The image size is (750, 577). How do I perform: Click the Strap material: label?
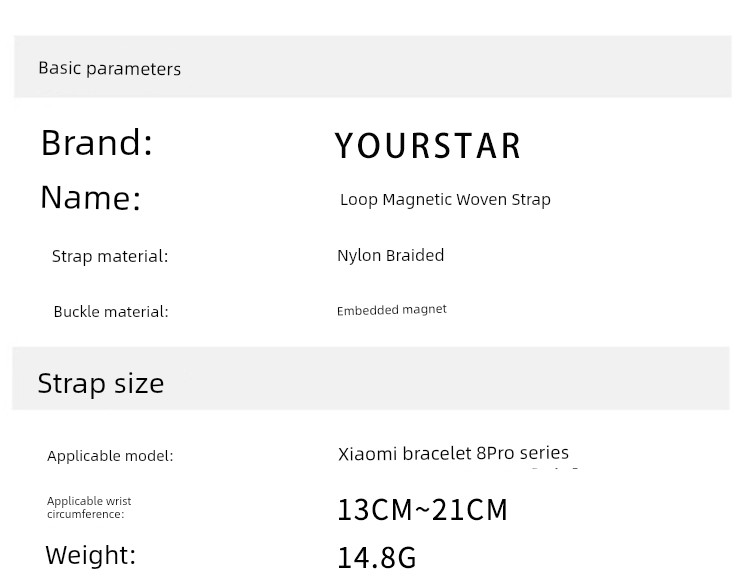110,256
